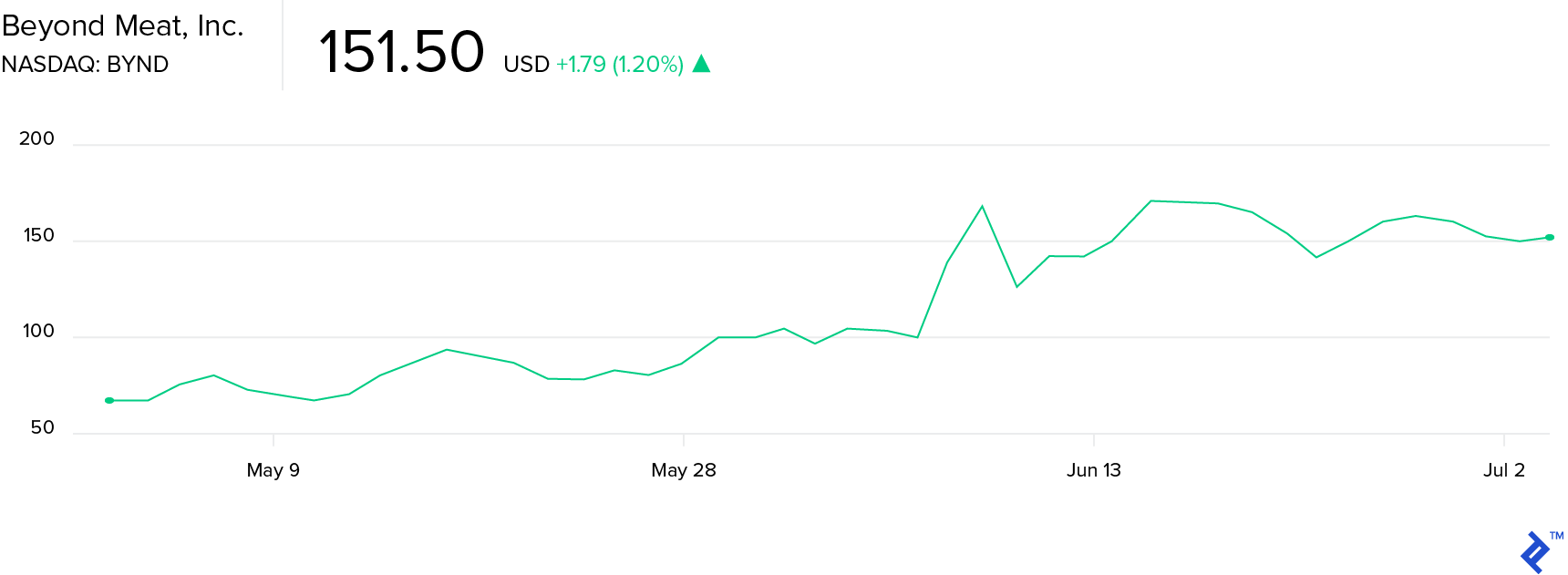Click the sharp peak before Jun 13
Viewport: 1568px width, 575px height.
coord(982,207)
